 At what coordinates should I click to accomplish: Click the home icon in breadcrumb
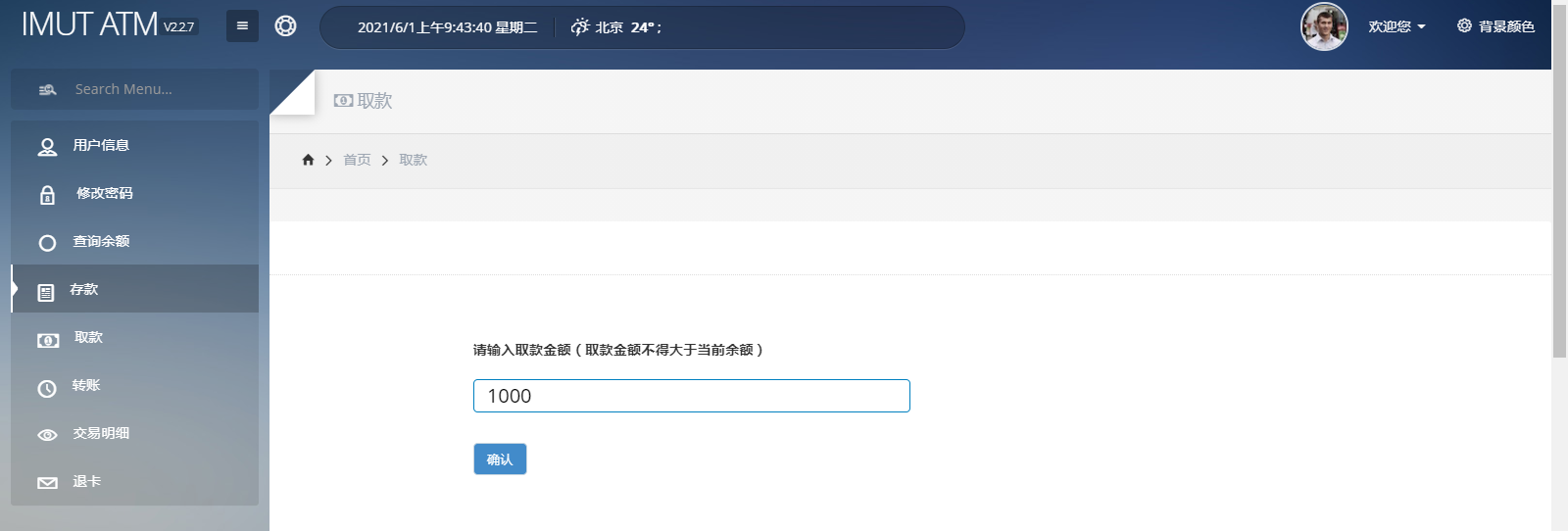[308, 160]
